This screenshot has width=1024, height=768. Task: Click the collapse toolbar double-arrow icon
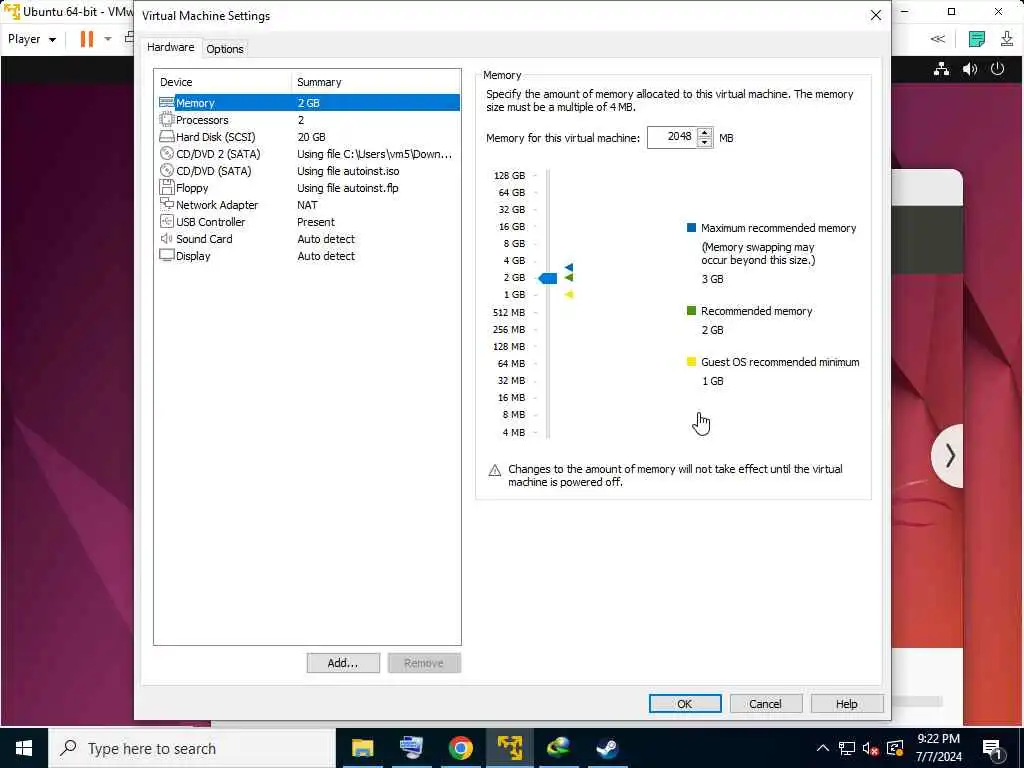[x=938, y=39]
